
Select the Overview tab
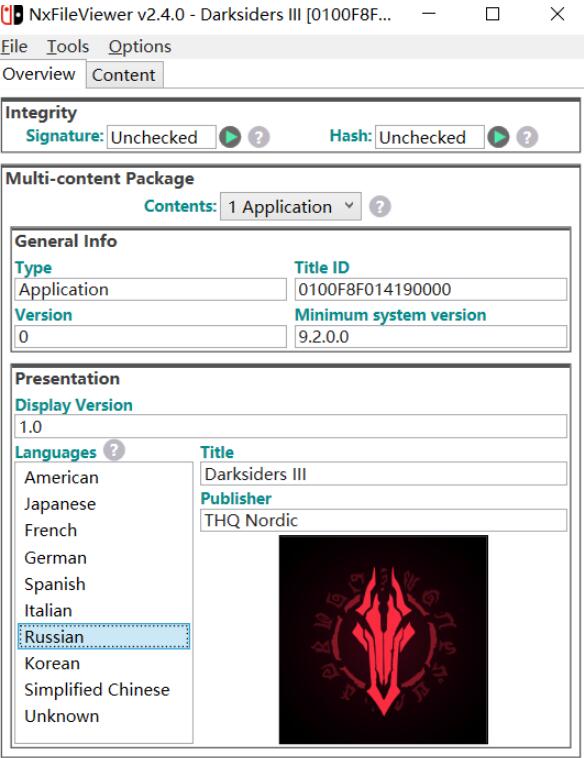39,74
